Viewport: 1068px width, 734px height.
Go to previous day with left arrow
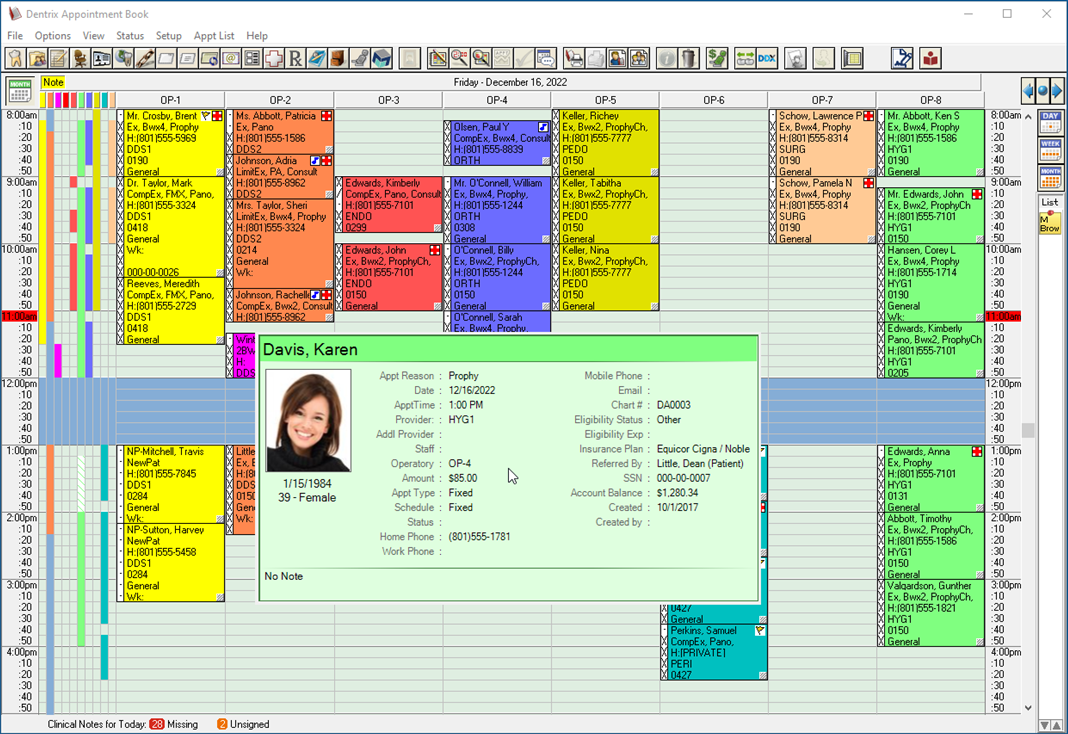[x=1028, y=91]
